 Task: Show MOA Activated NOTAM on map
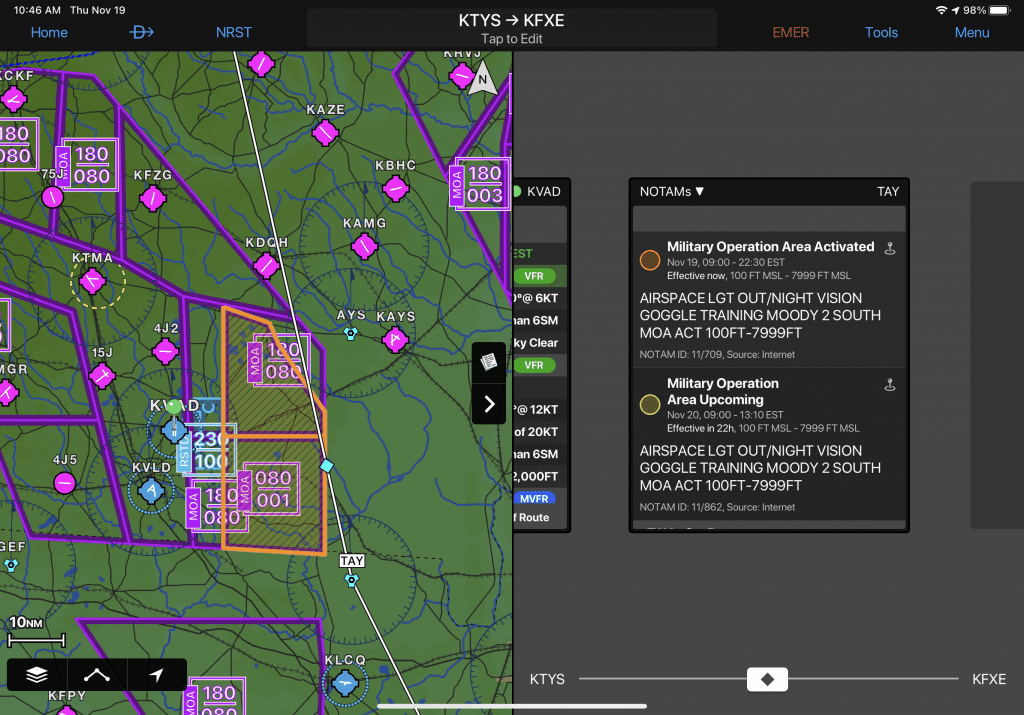tap(889, 249)
